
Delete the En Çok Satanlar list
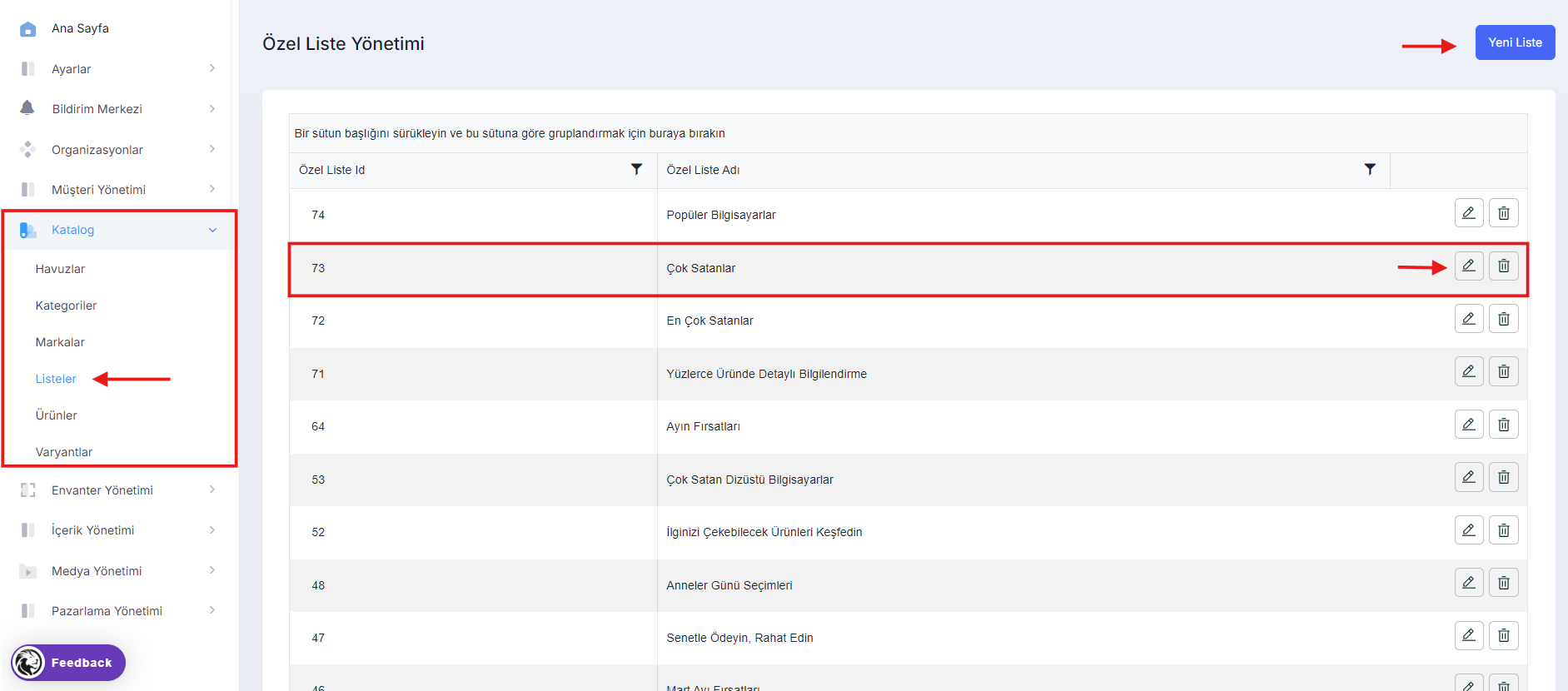[x=1504, y=319]
